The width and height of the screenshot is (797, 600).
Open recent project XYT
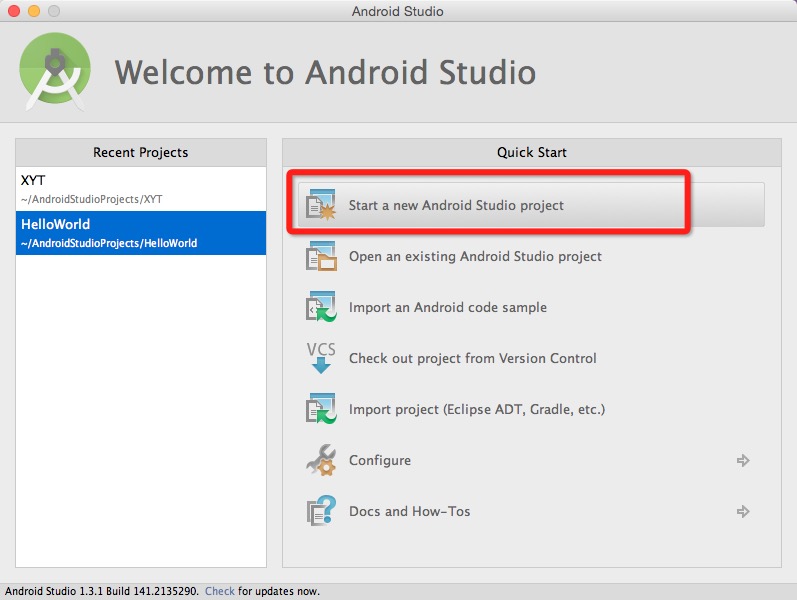coord(141,189)
